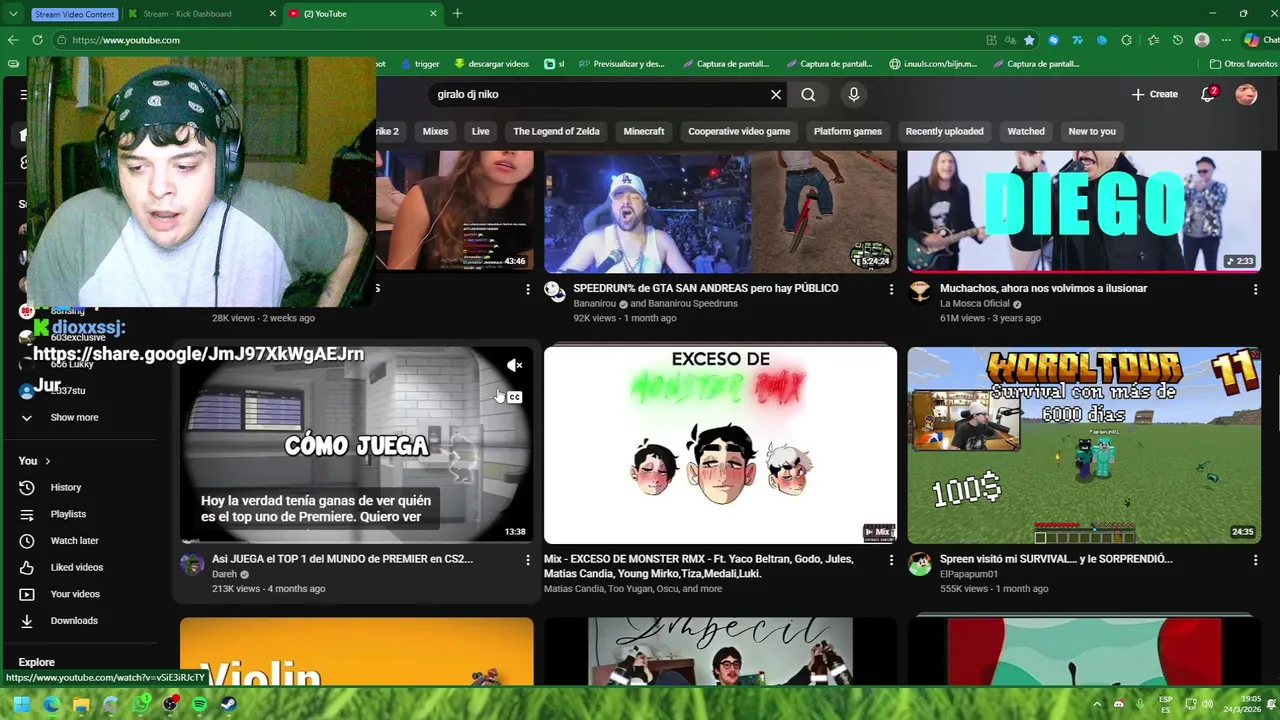1280x720 pixels.
Task: Switch to Kick Dashboard tab
Action: pos(200,14)
